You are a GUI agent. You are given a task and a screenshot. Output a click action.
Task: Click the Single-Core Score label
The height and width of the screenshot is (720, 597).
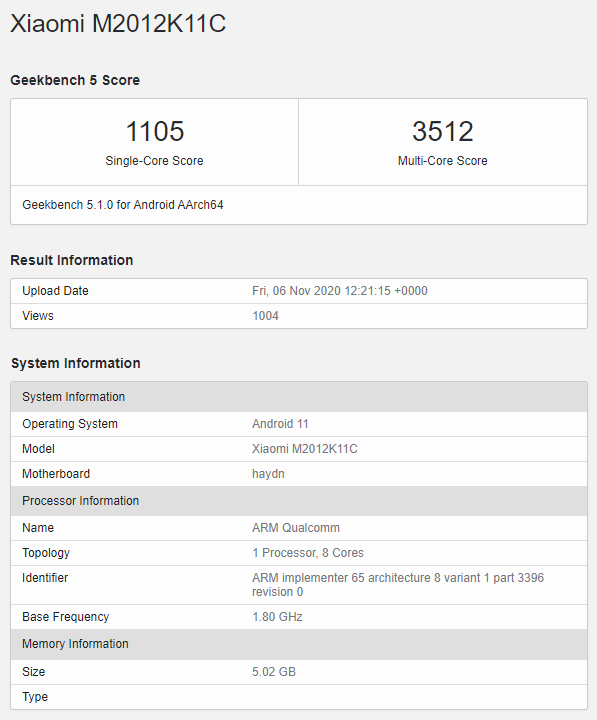tap(154, 161)
